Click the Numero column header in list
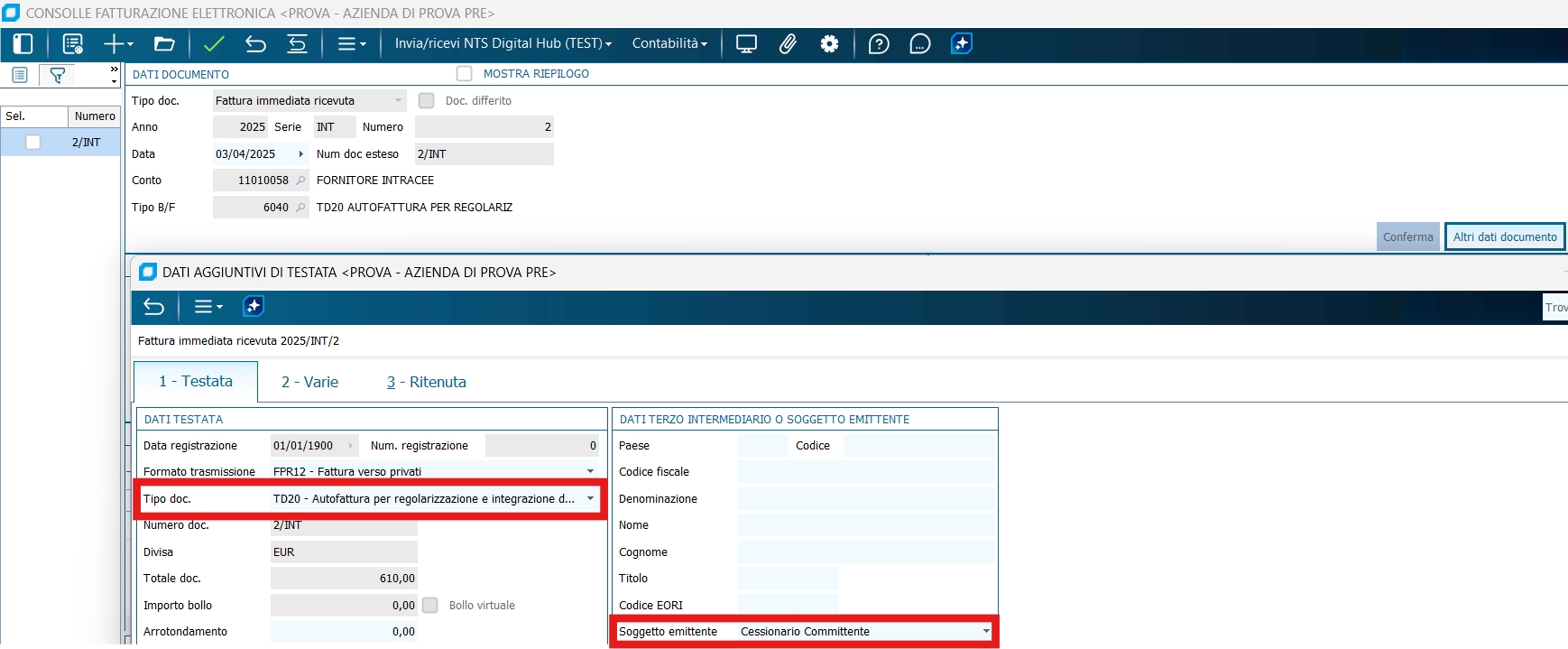The width and height of the screenshot is (1568, 649). pyautogui.click(x=95, y=116)
